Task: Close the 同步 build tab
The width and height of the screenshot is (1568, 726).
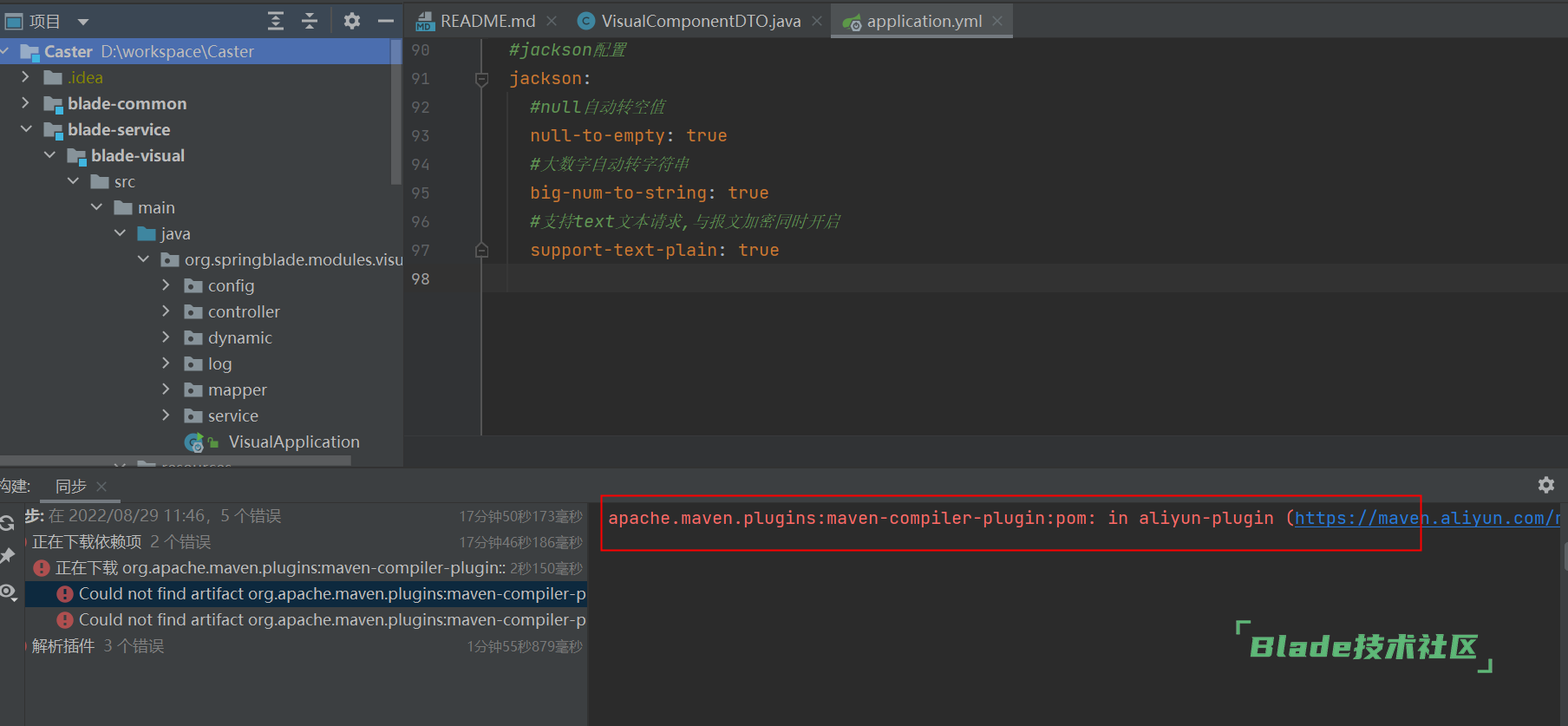Action: click(102, 487)
